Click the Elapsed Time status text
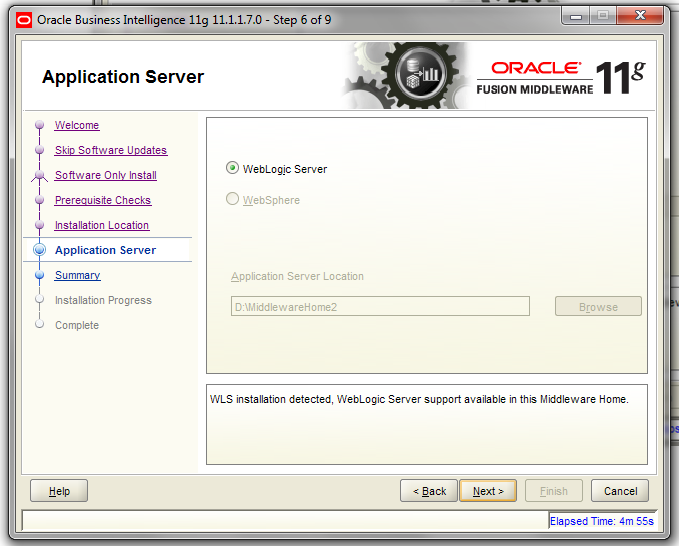The width and height of the screenshot is (679, 546). point(601,521)
